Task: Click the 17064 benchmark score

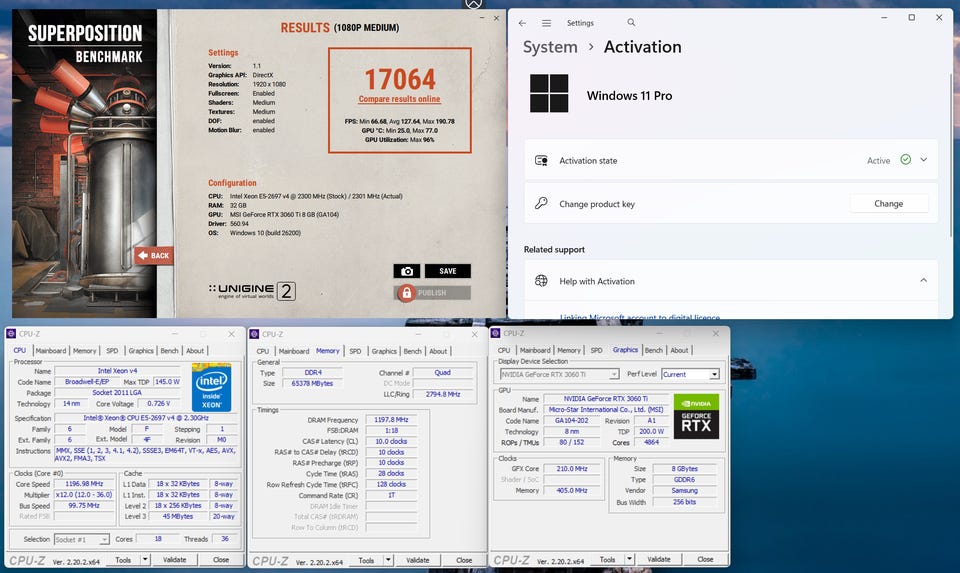Action: [x=400, y=79]
